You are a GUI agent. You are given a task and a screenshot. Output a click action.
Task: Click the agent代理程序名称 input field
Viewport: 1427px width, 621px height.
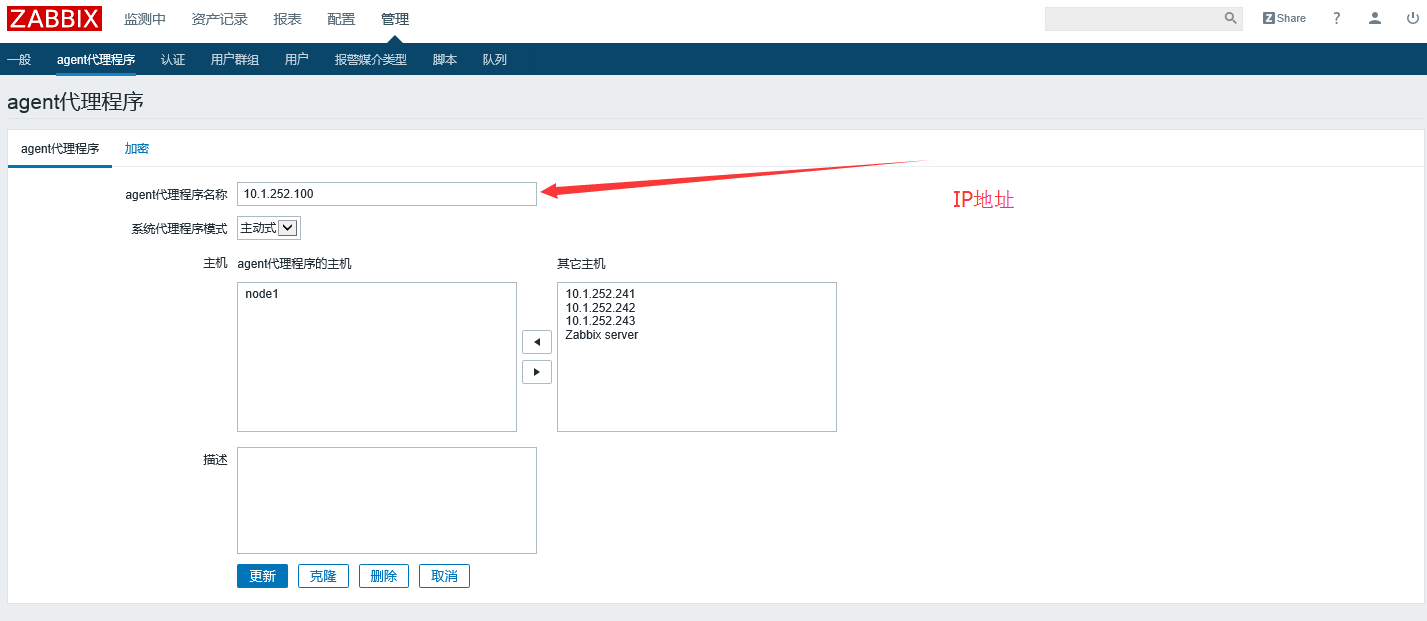(x=387, y=194)
